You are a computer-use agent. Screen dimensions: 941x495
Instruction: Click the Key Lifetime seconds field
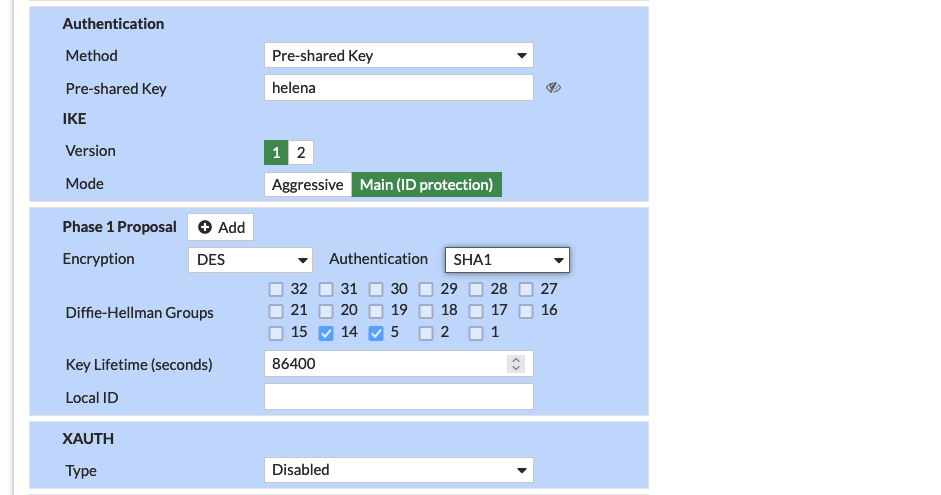pos(385,364)
